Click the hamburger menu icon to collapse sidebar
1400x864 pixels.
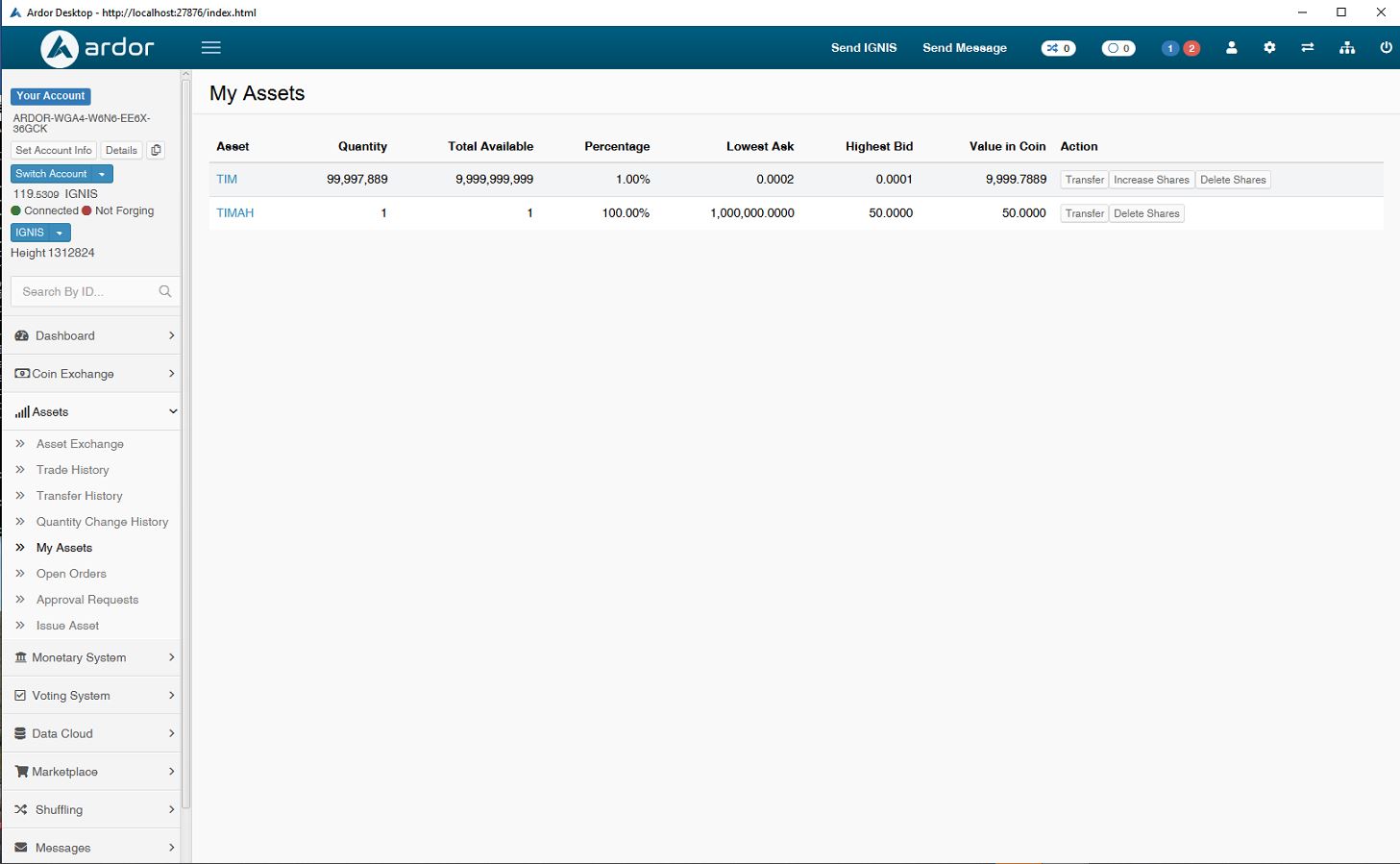click(x=211, y=48)
